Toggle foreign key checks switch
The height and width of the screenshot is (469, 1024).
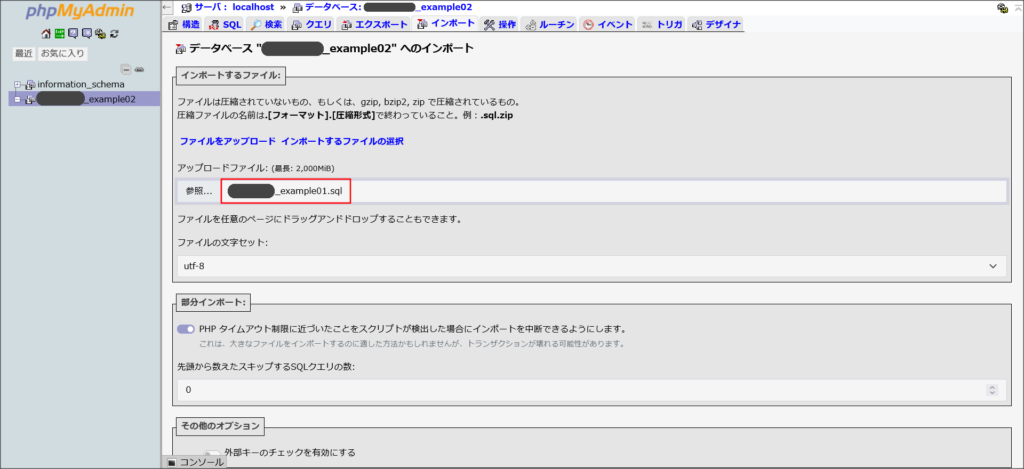point(211,453)
